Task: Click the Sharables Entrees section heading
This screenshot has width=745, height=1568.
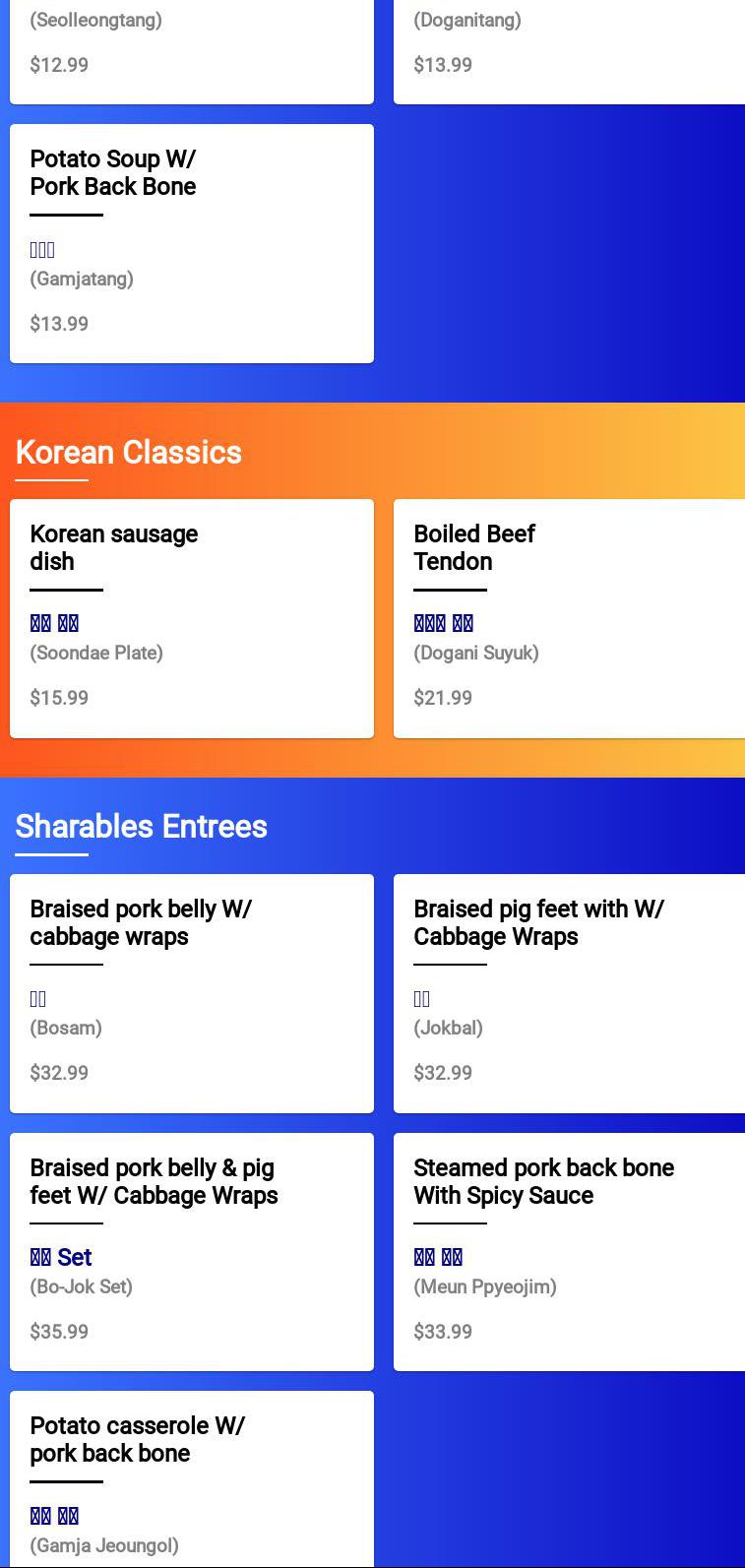Action: (x=142, y=827)
